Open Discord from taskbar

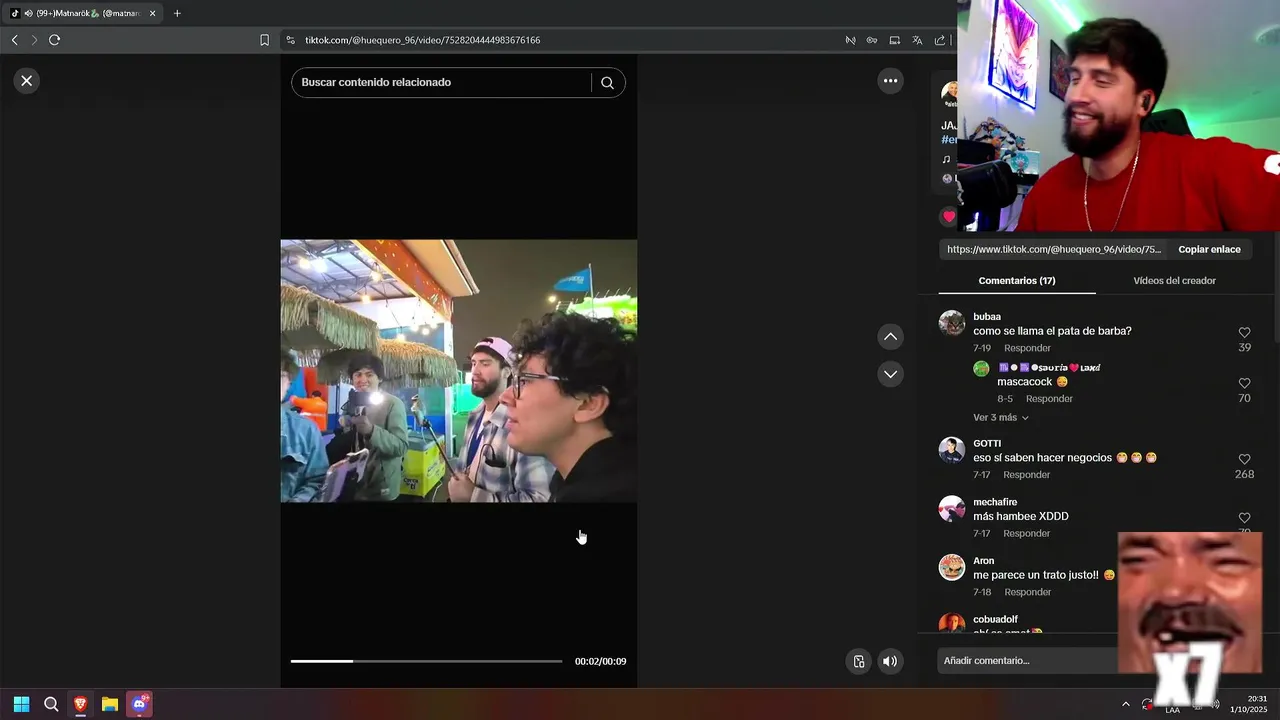[x=139, y=704]
